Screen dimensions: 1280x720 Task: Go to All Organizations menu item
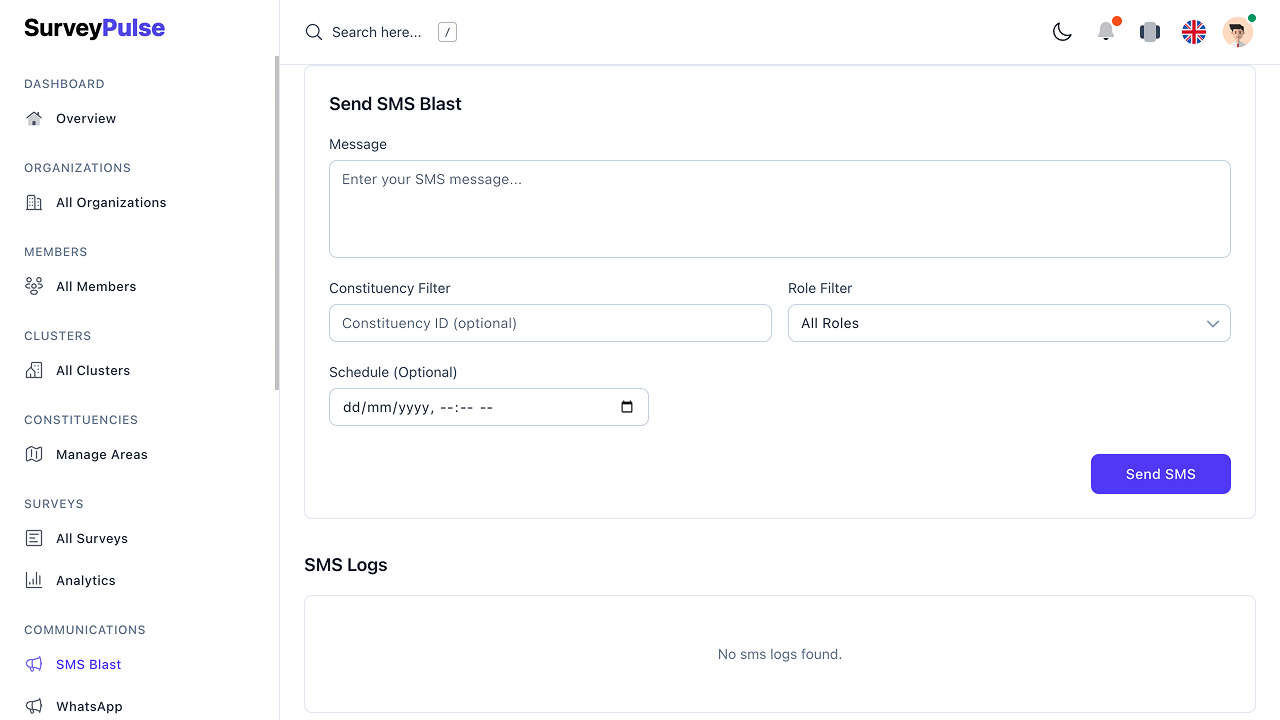[111, 202]
